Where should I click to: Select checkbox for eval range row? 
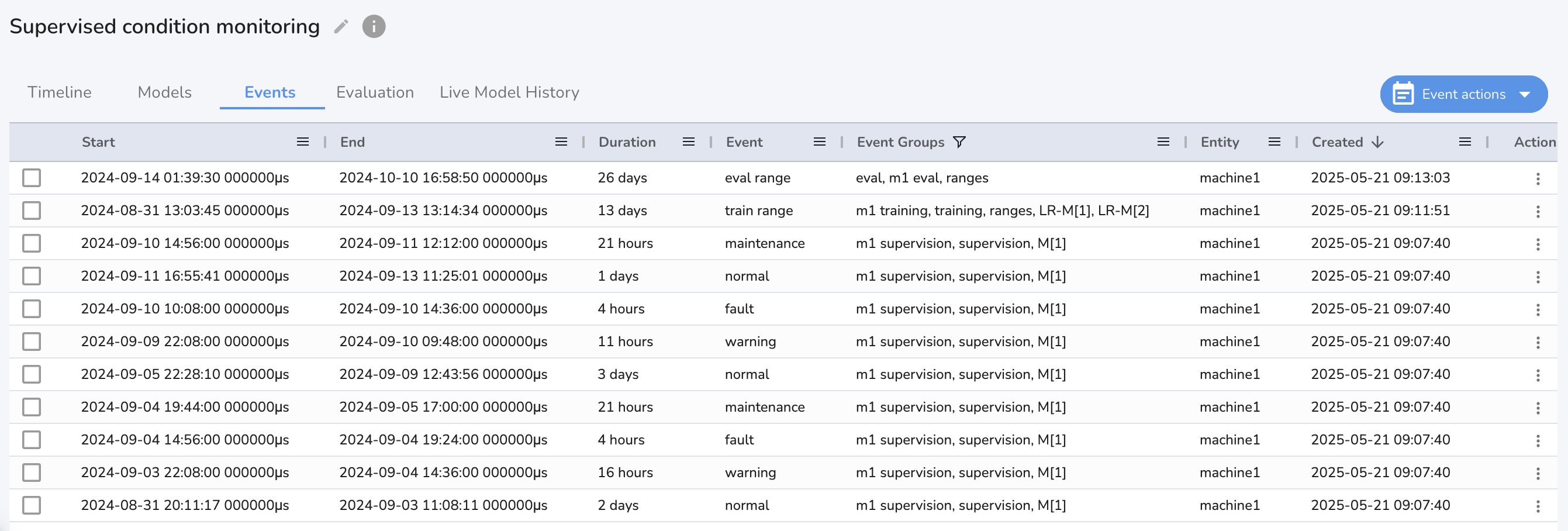coord(32,178)
